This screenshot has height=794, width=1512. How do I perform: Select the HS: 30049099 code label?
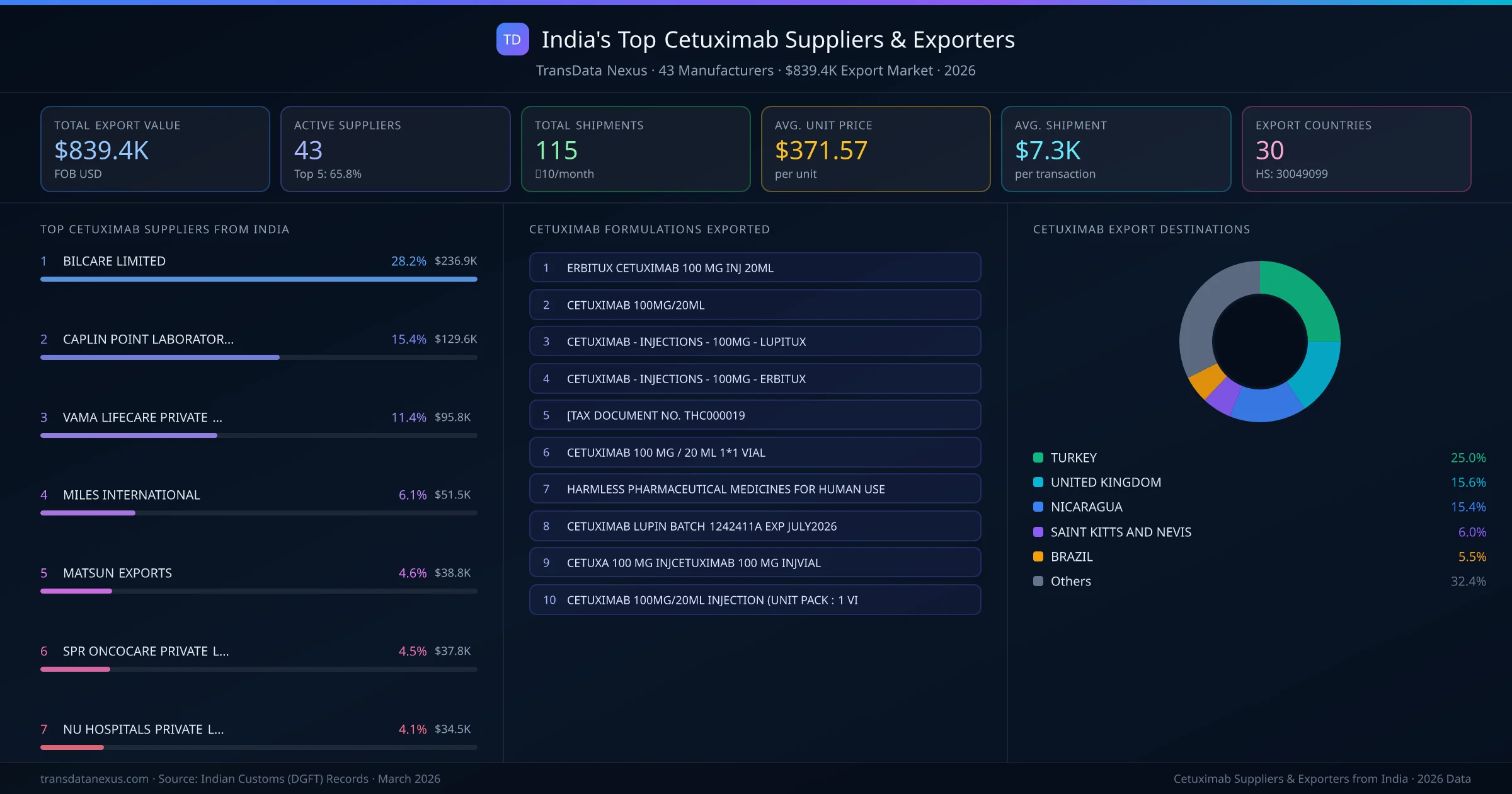[x=1292, y=174]
